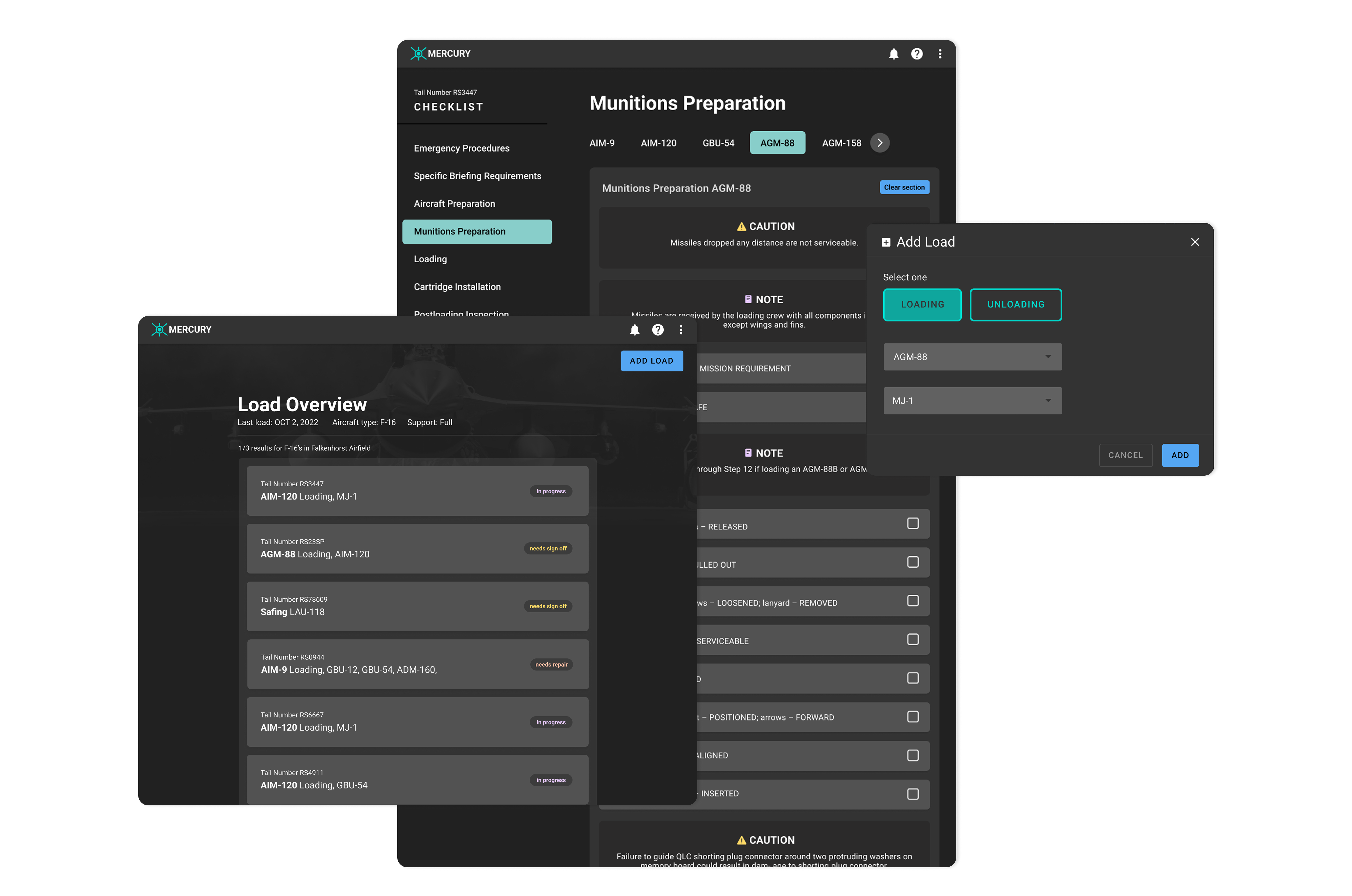Open help icon in checklist window header
Viewport: 1352px width, 896px height.
point(917,54)
